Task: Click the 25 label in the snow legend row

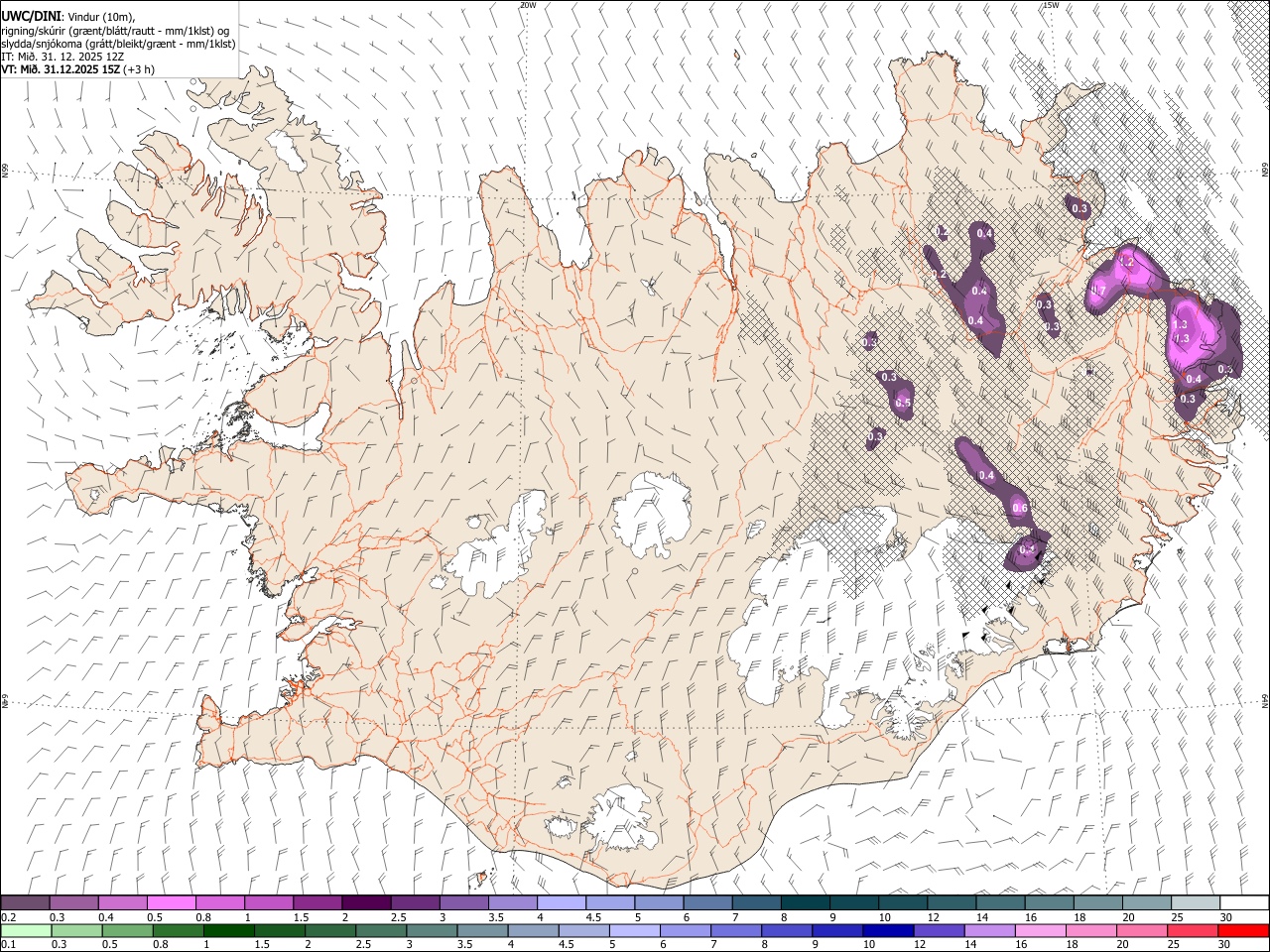Action: pyautogui.click(x=1177, y=917)
